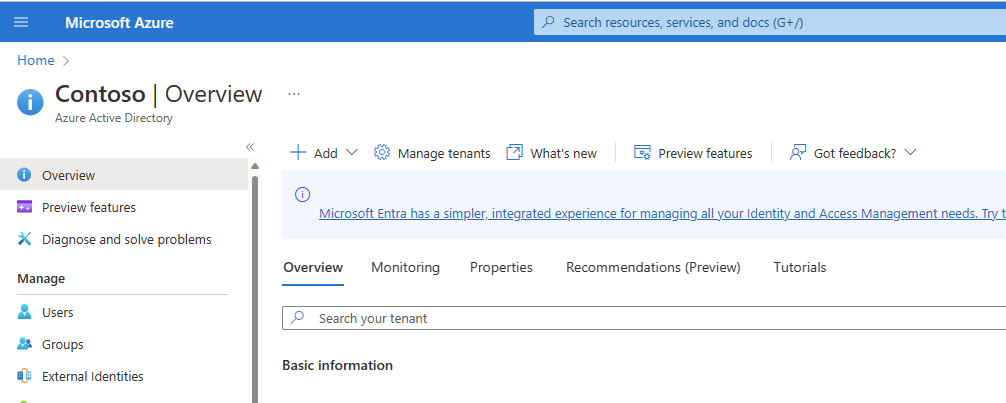The height and width of the screenshot is (403, 1006).
Task: Click the magnifier icon in tenant search
Action: click(x=298, y=318)
